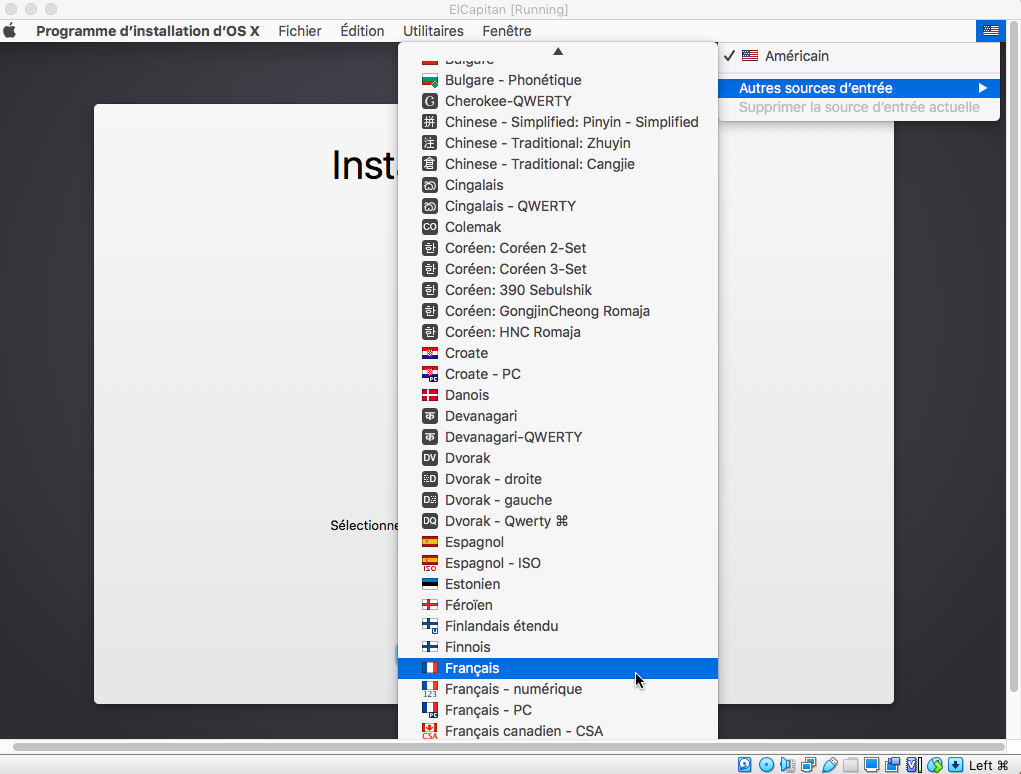Click the VirtualBox horizontal scrollbar
The width and height of the screenshot is (1021, 774).
pyautogui.click(x=509, y=747)
